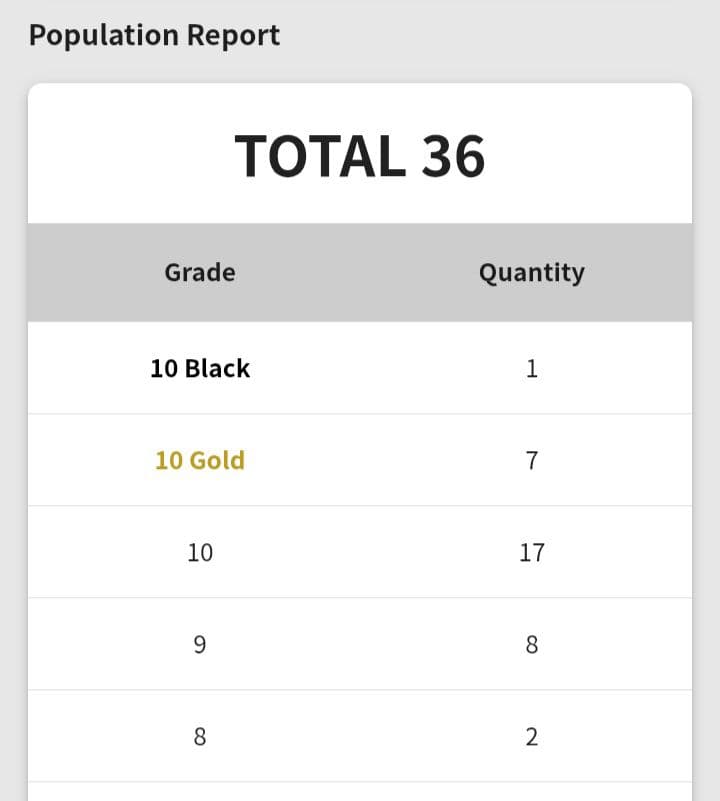The height and width of the screenshot is (801, 720).
Task: Click the partially visible row below grade 8
Action: (360, 791)
